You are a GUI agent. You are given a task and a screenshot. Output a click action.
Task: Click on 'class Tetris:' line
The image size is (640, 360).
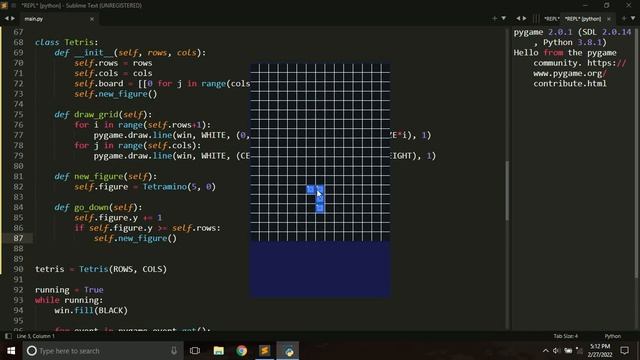67,42
